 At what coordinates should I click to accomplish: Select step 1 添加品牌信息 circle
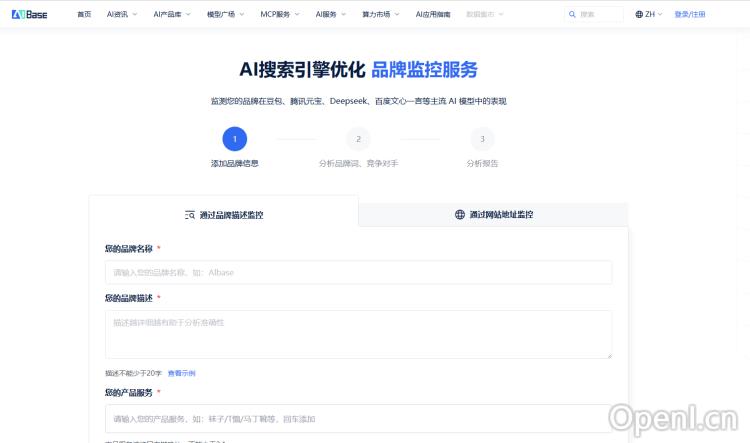(235, 139)
